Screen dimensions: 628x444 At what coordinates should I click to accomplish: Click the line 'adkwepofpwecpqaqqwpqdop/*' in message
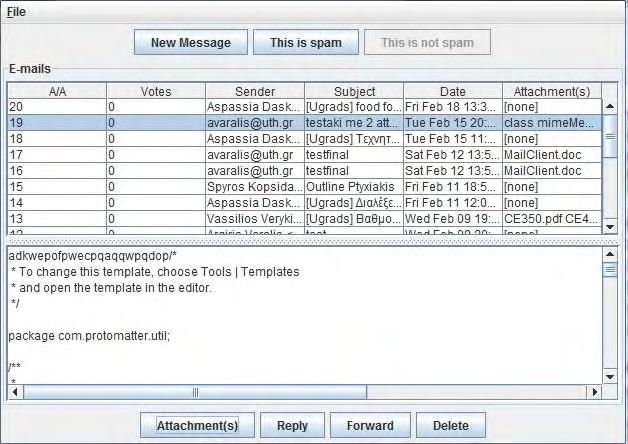pyautogui.click(x=93, y=255)
